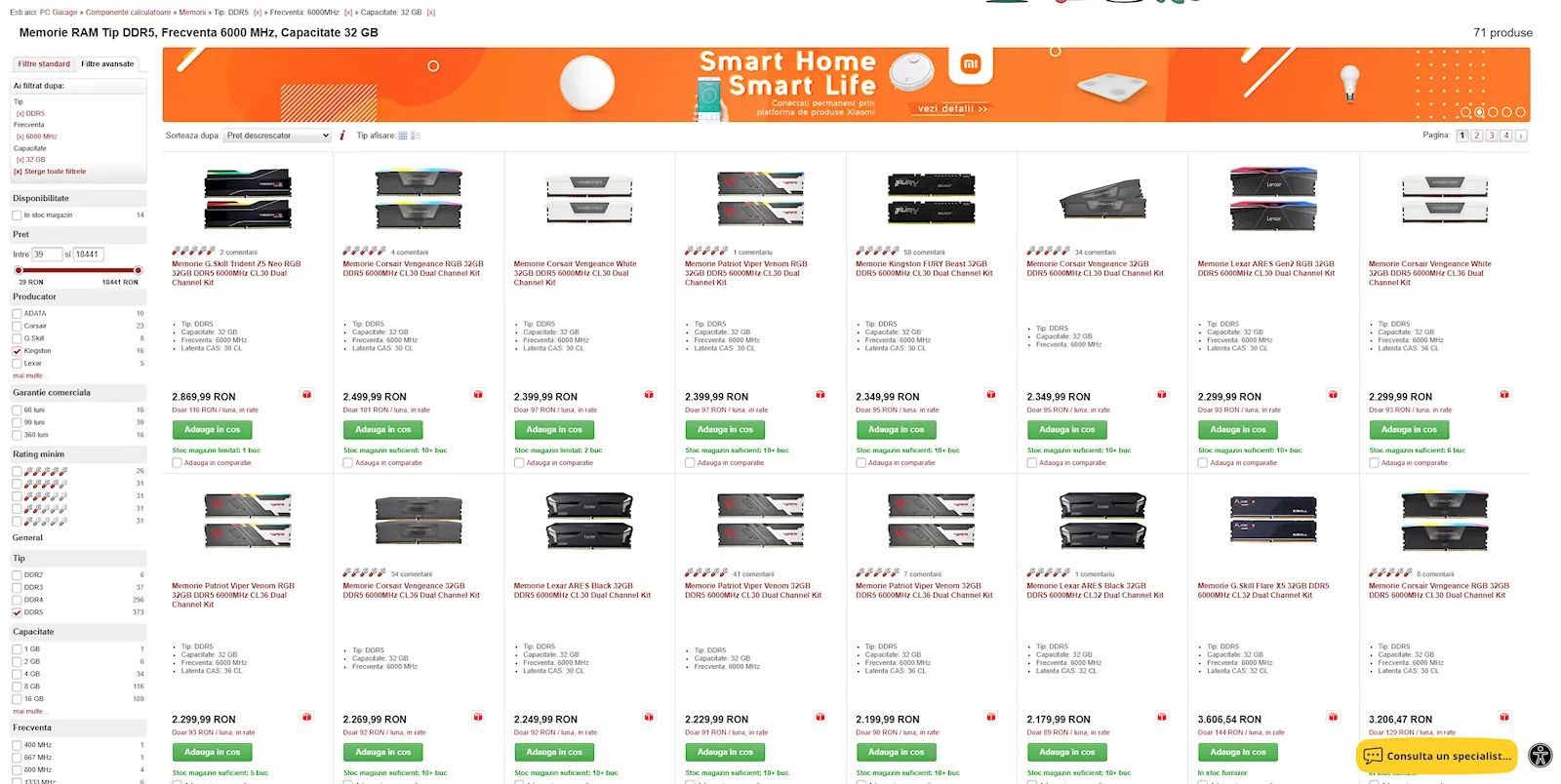Go to next results page arrow
This screenshot has height=784, width=1561.
click(1521, 136)
